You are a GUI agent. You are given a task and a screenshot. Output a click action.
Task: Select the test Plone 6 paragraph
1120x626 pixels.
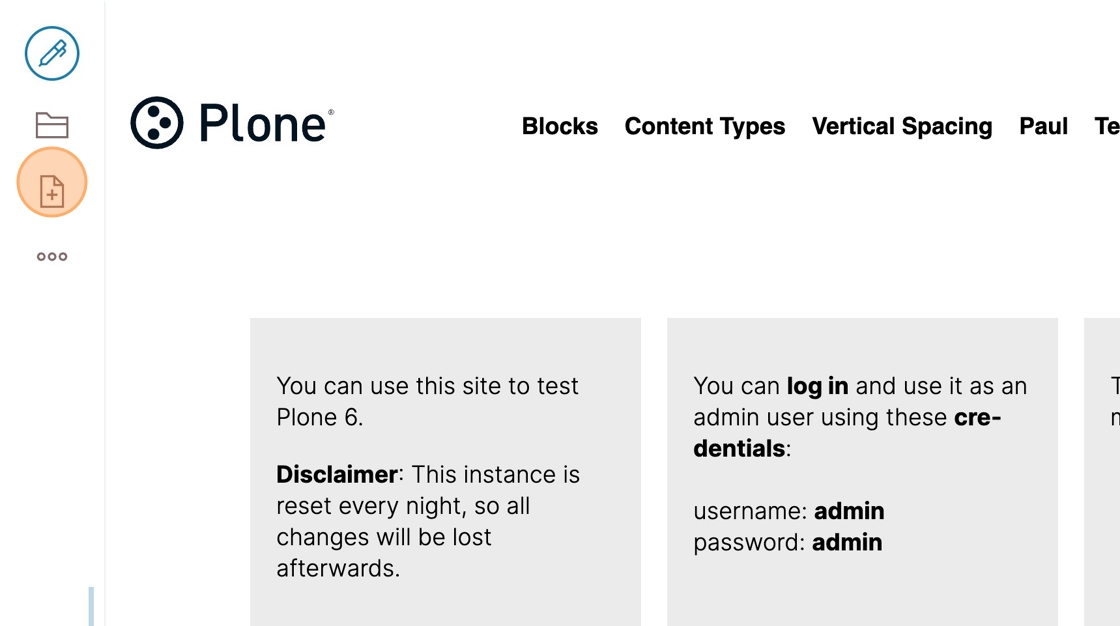coord(427,402)
